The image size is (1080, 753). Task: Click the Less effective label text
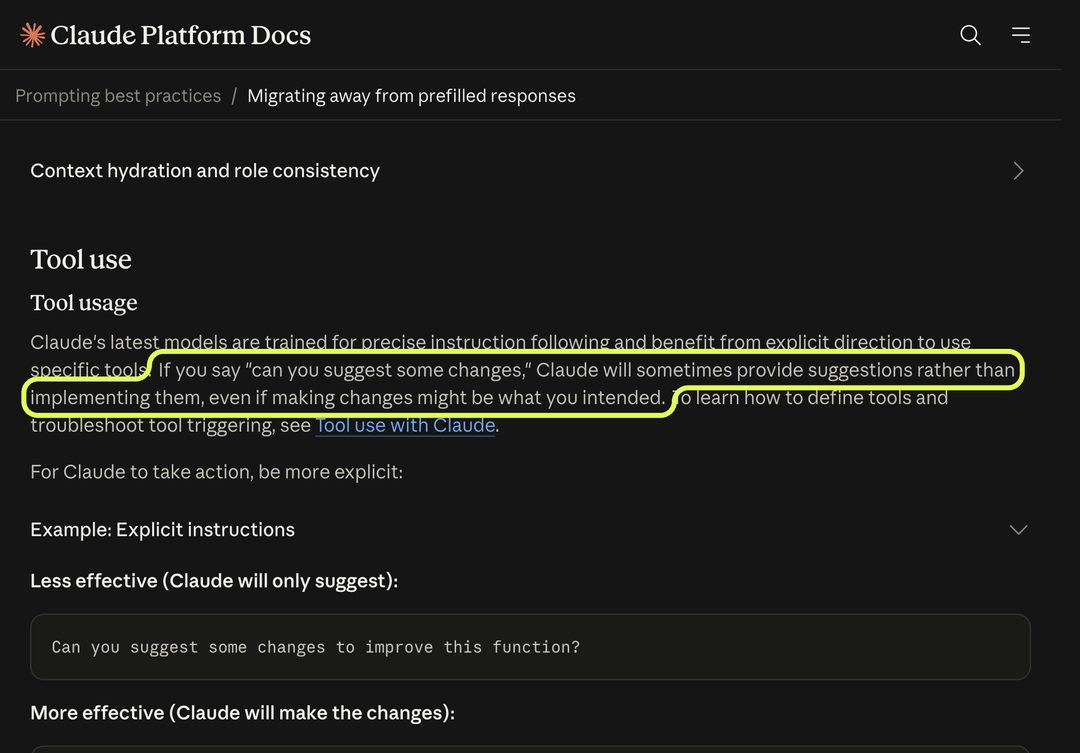click(x=214, y=581)
